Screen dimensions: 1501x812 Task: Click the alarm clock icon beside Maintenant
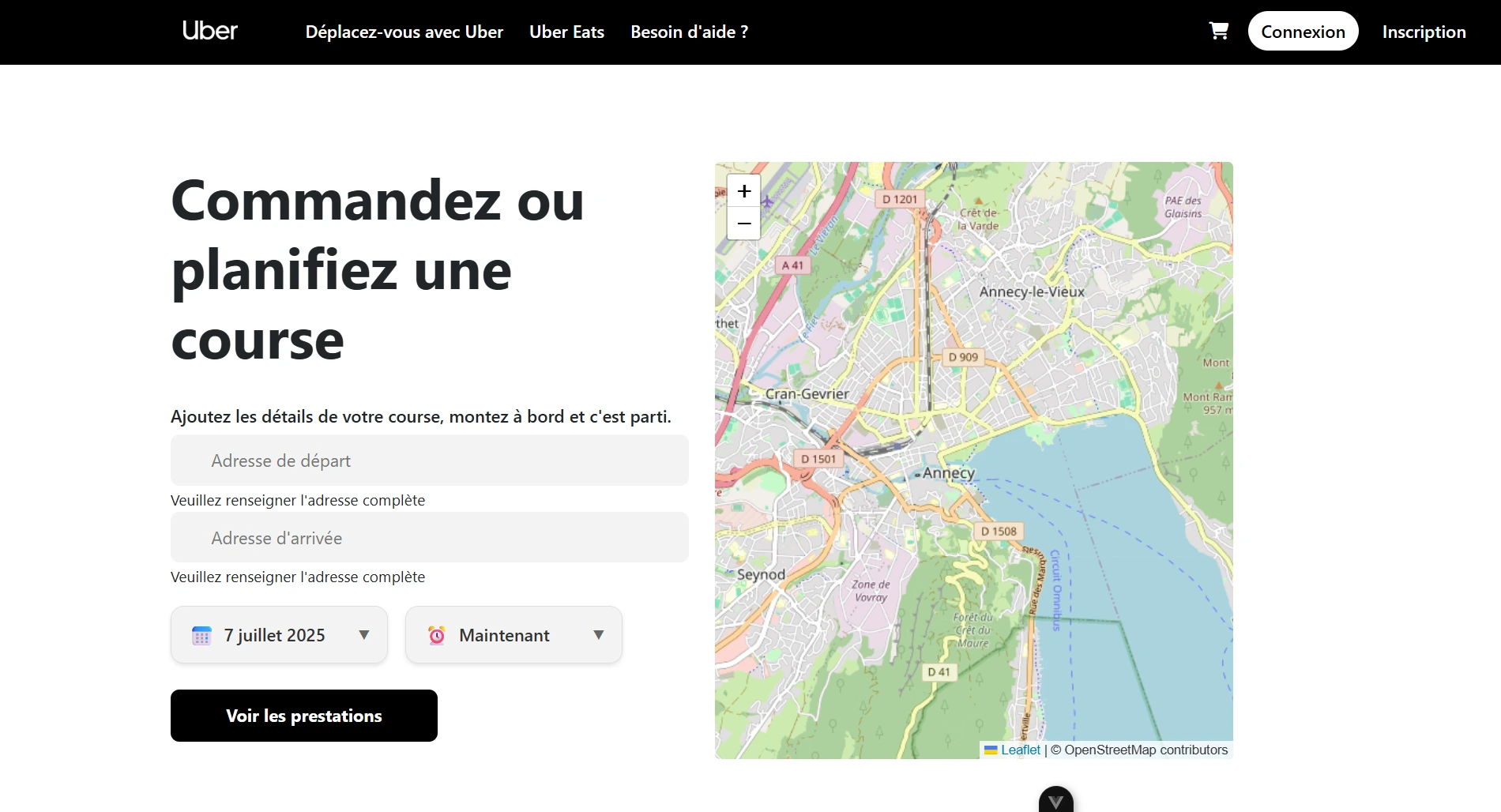(x=437, y=635)
